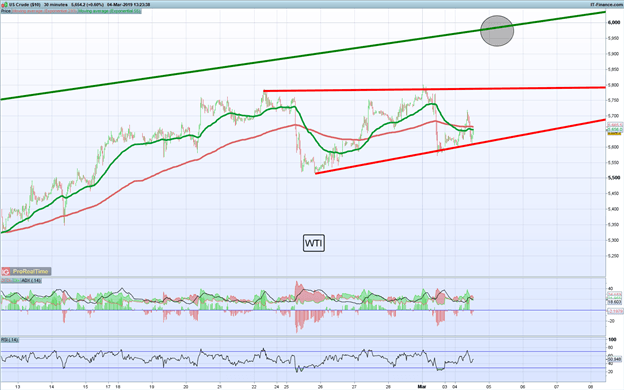Screen dimensions: 624x390
Task: Toggle green Exponential 50 moving average label
Action: tap(109, 11)
